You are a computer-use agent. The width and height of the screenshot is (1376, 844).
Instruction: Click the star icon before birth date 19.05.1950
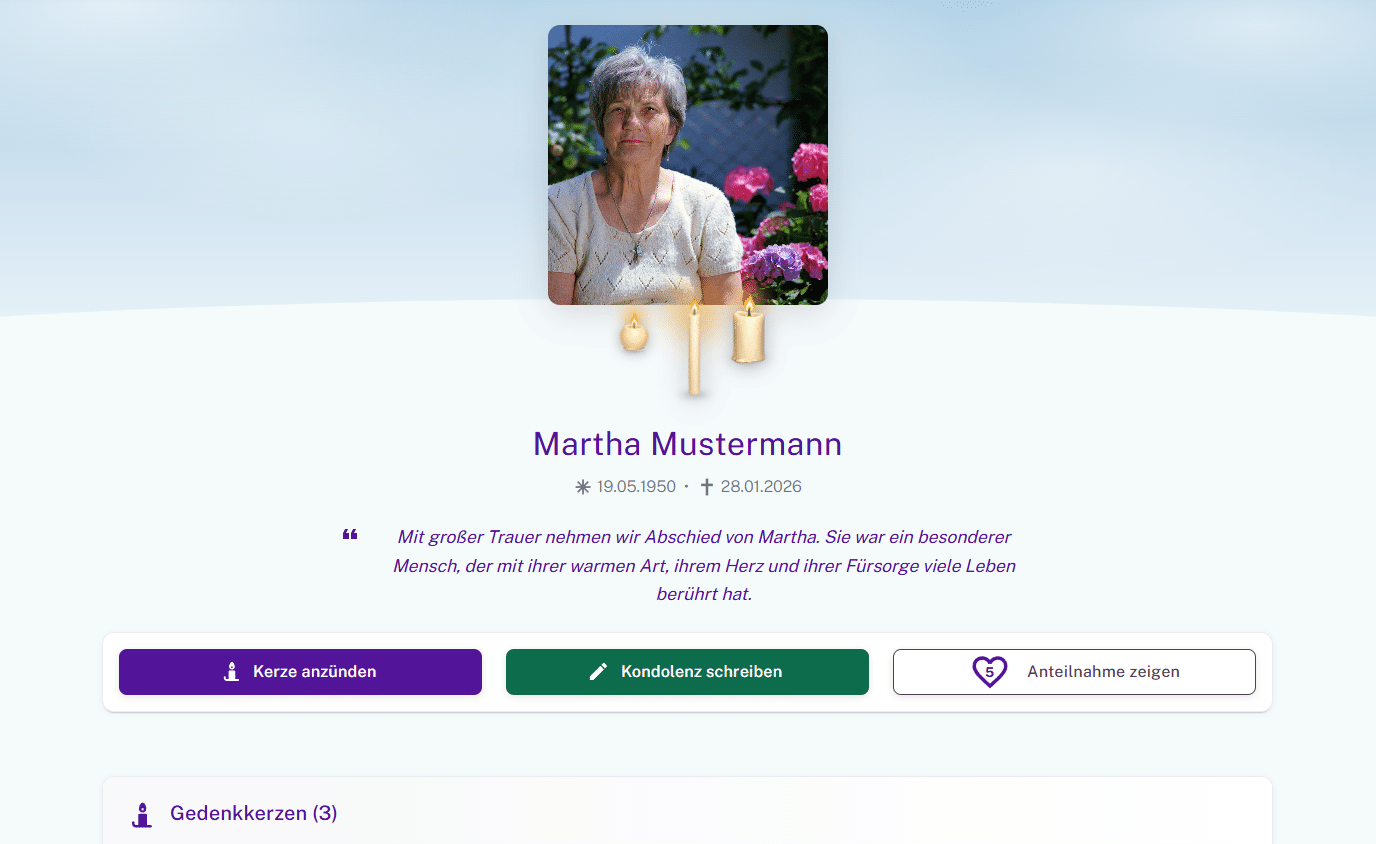click(x=581, y=486)
